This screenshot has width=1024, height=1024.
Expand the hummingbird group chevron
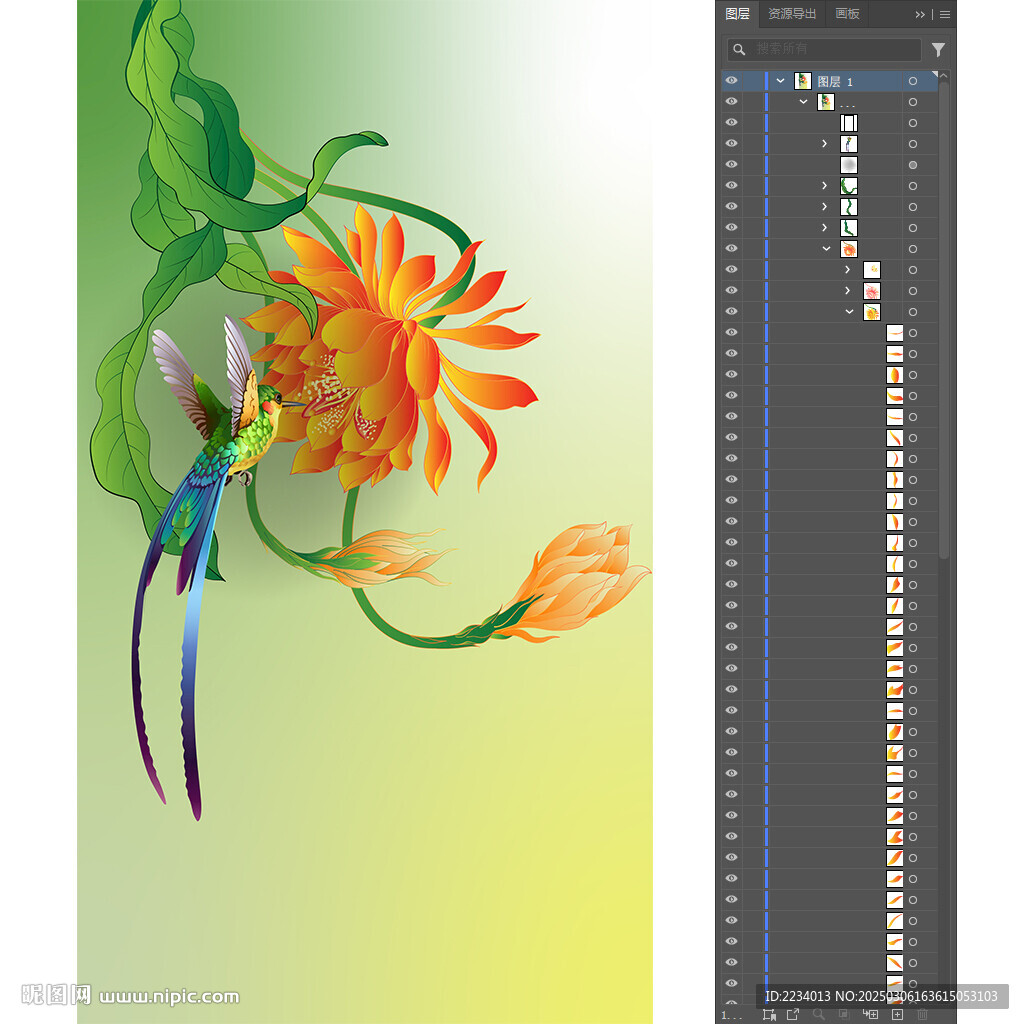[x=825, y=144]
